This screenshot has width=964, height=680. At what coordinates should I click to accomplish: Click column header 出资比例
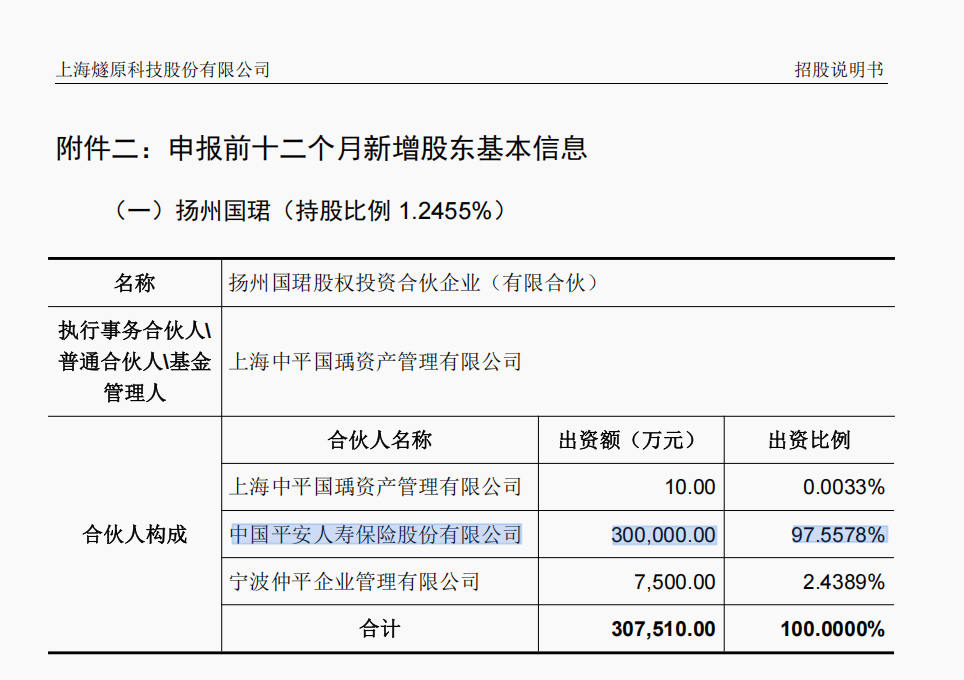point(809,440)
